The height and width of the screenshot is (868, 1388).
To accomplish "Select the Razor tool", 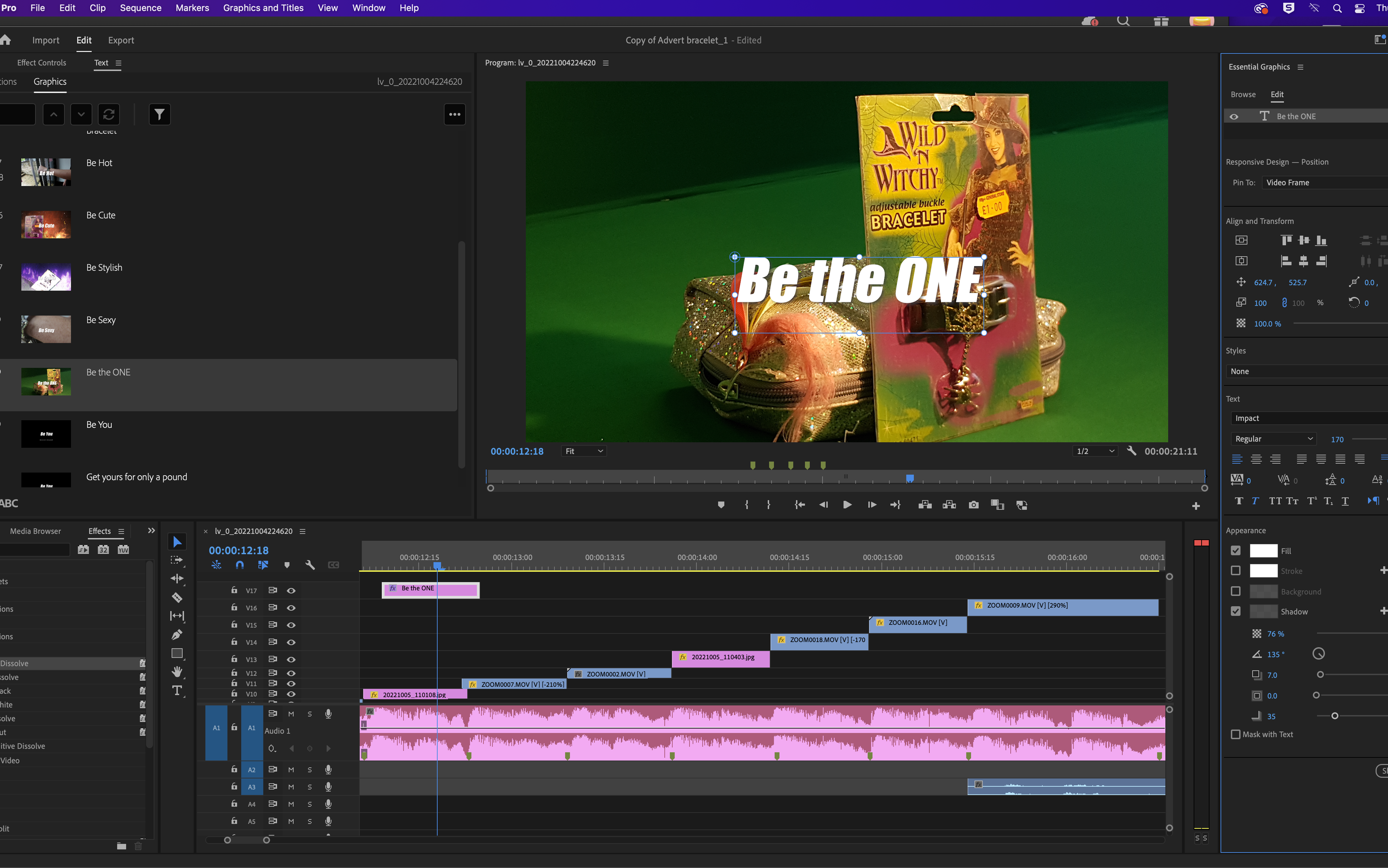I will coord(177,597).
